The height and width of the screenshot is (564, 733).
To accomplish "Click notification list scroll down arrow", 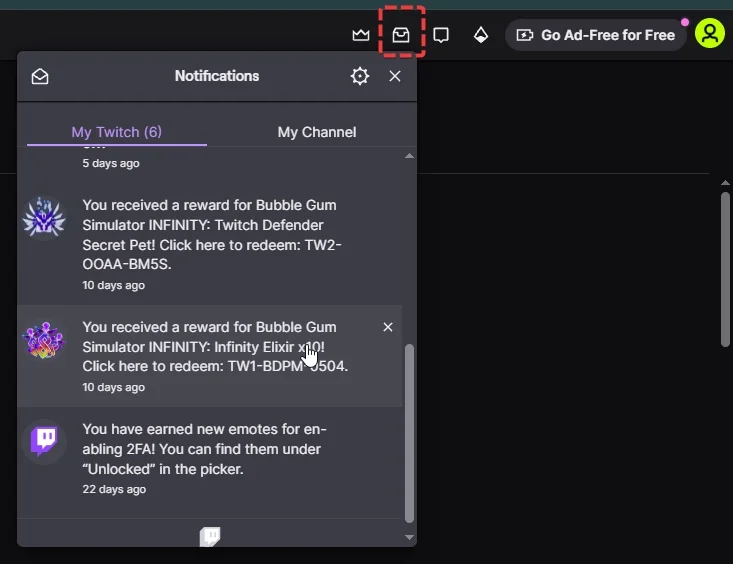I will 409,537.
